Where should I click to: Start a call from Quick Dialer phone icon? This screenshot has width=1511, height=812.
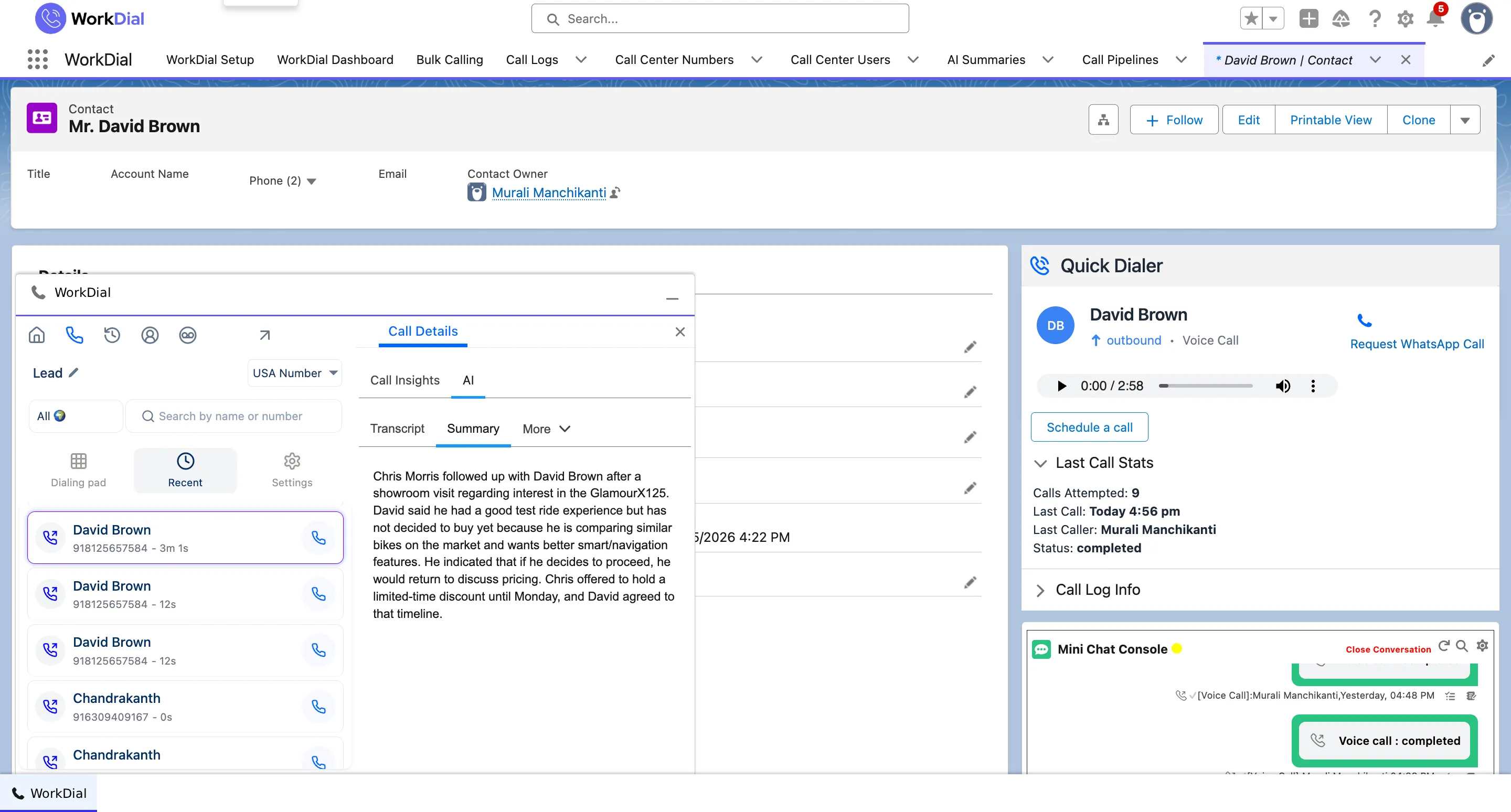[1364, 320]
